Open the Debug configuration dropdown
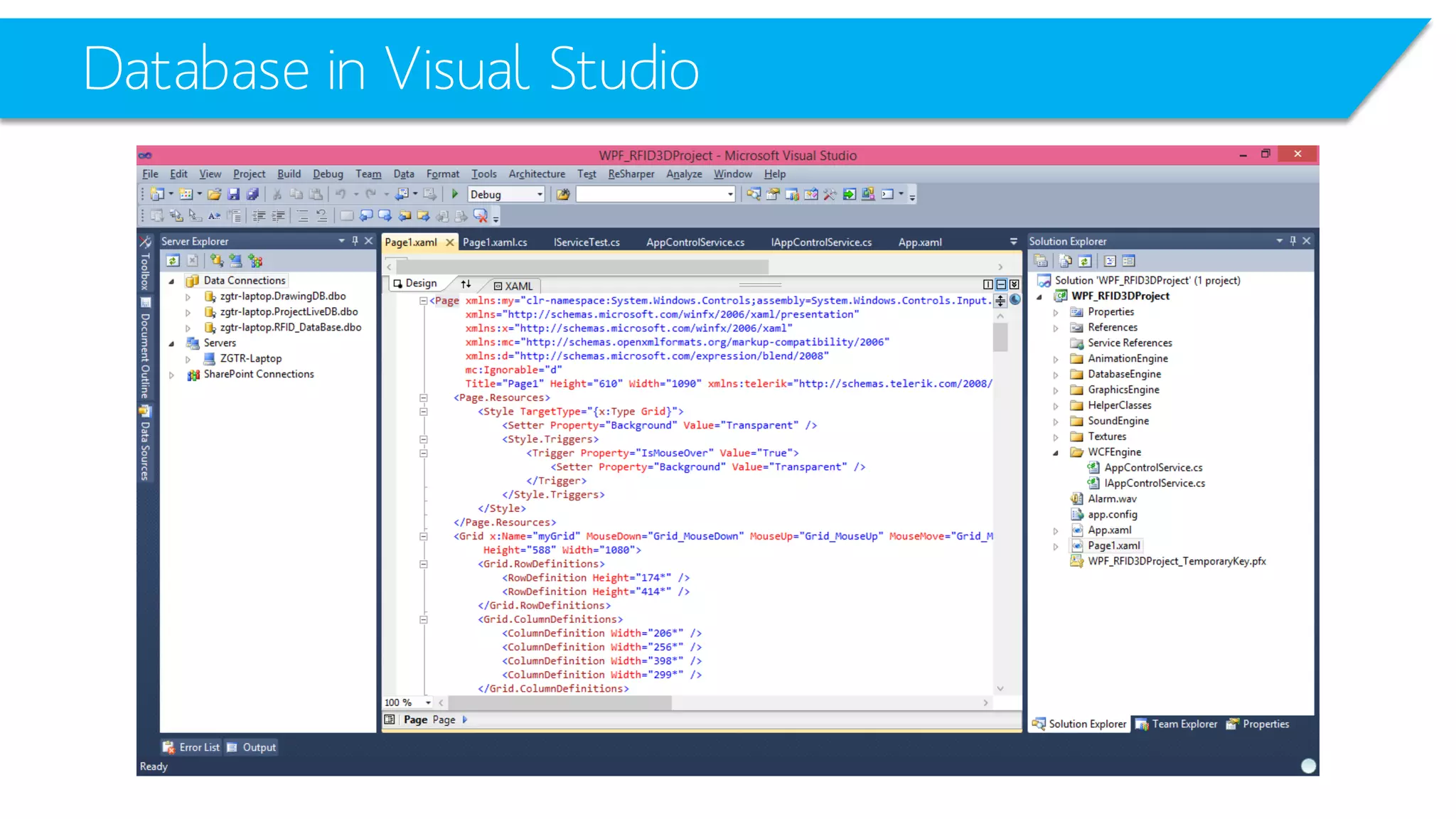The image size is (1456, 819). click(x=540, y=194)
